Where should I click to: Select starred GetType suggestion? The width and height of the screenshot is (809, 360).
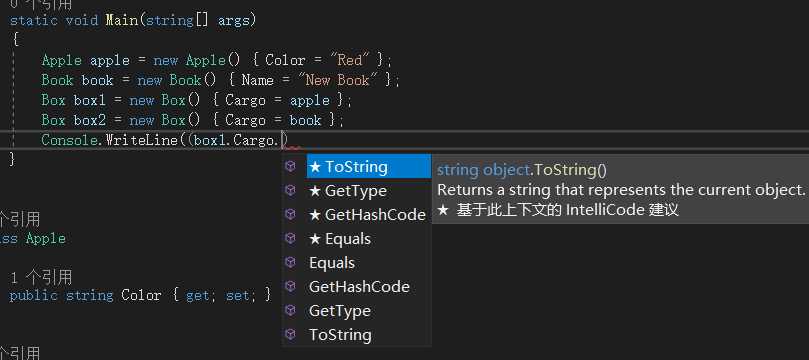pyautogui.click(x=368, y=191)
